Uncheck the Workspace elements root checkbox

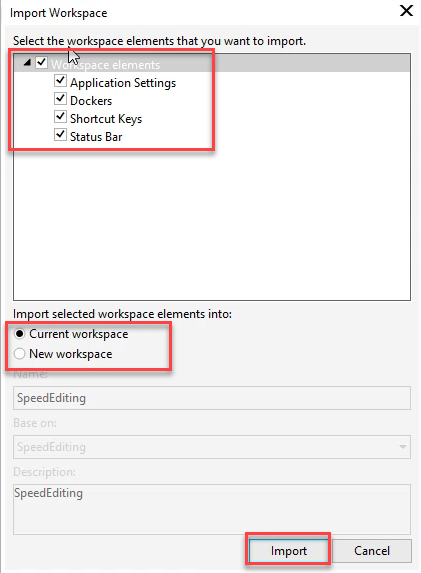(x=41, y=62)
